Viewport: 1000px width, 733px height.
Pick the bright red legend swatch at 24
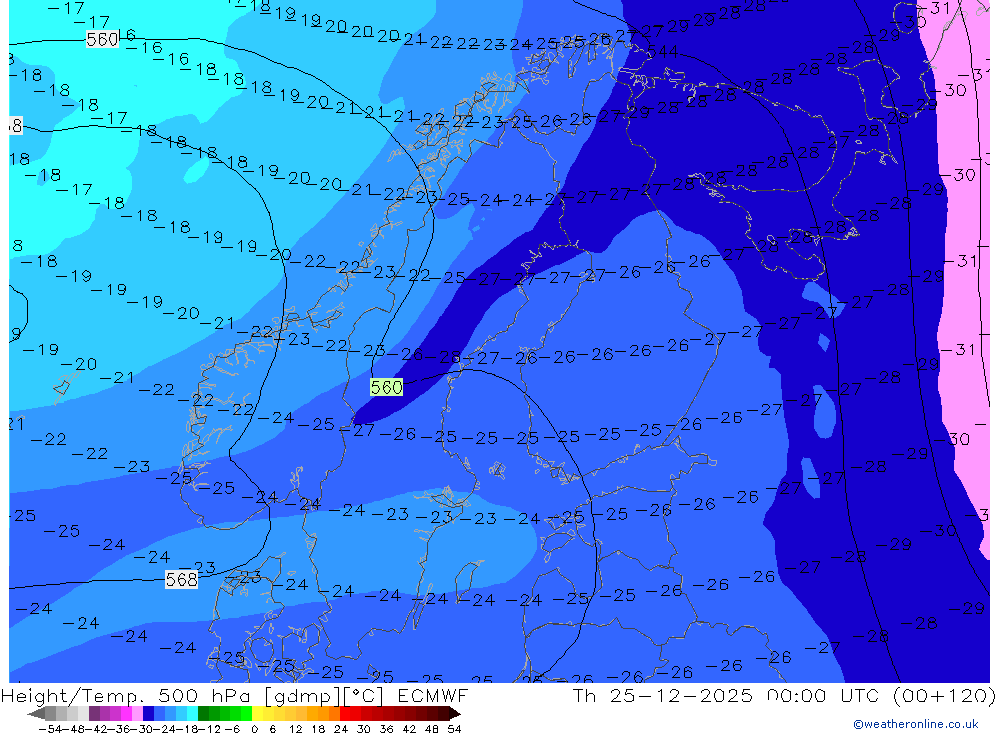[x=345, y=714]
